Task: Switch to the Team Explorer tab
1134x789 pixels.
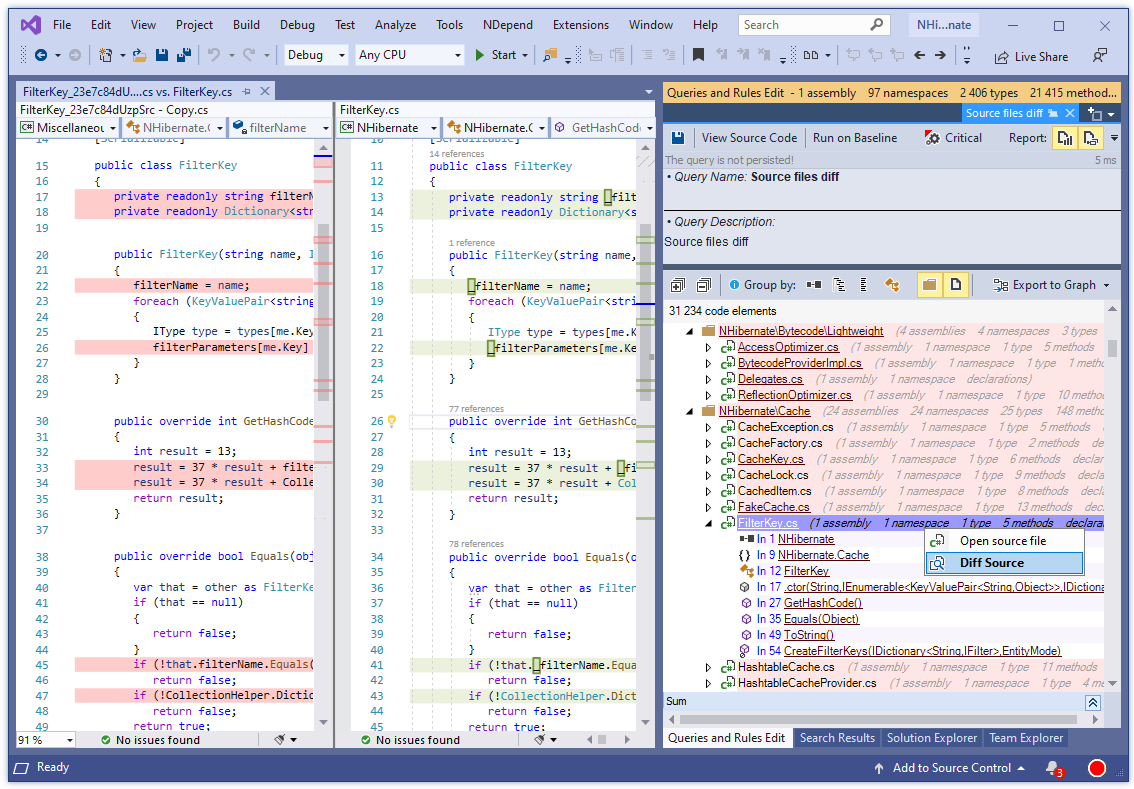Action: pos(1026,738)
